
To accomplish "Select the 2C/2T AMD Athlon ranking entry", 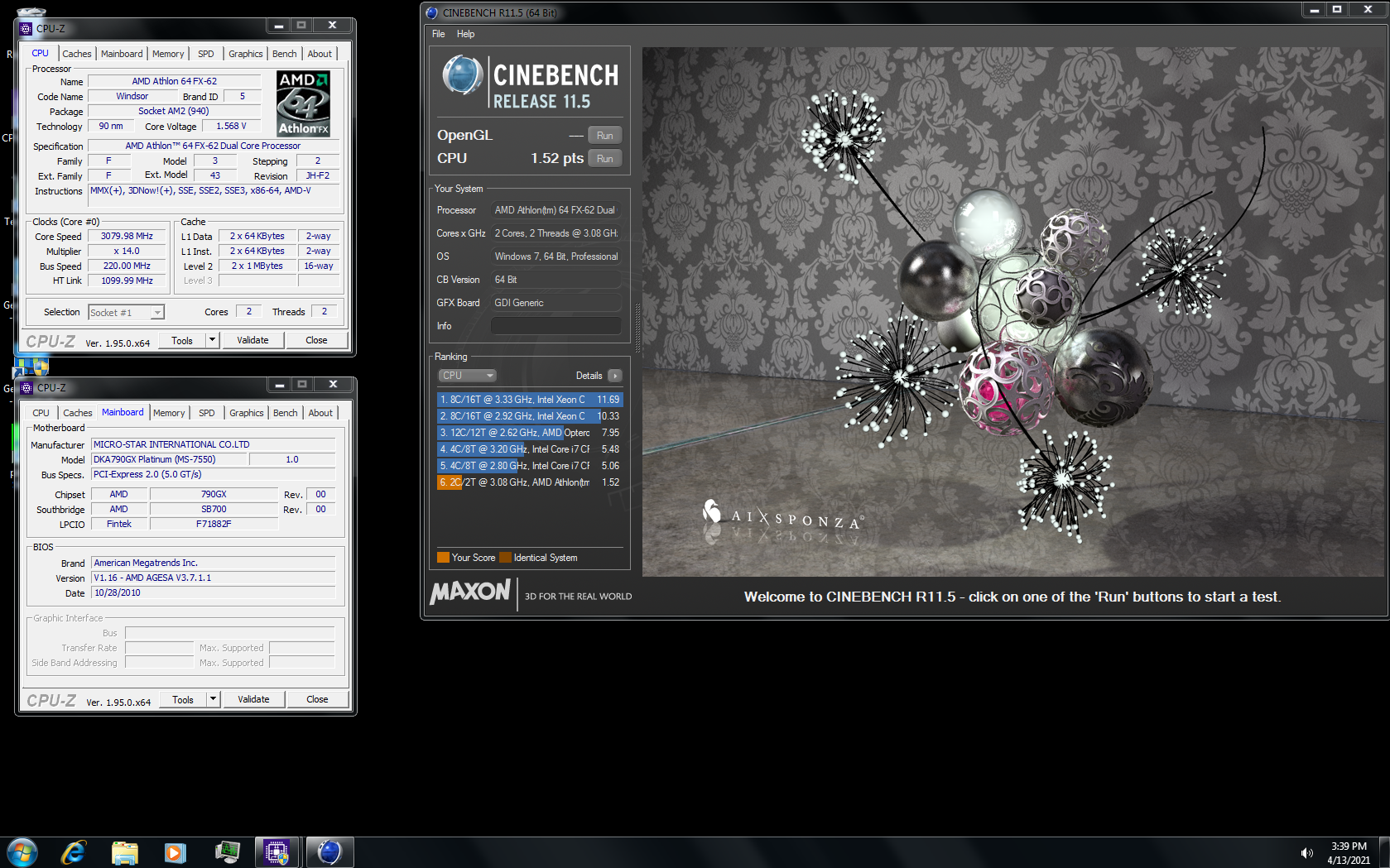I will (x=530, y=482).
